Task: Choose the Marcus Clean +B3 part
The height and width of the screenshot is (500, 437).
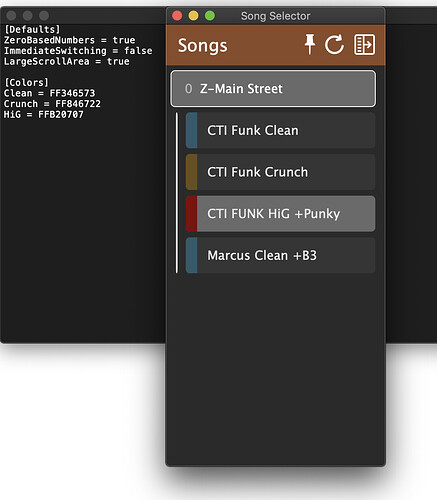Action: tap(280, 255)
